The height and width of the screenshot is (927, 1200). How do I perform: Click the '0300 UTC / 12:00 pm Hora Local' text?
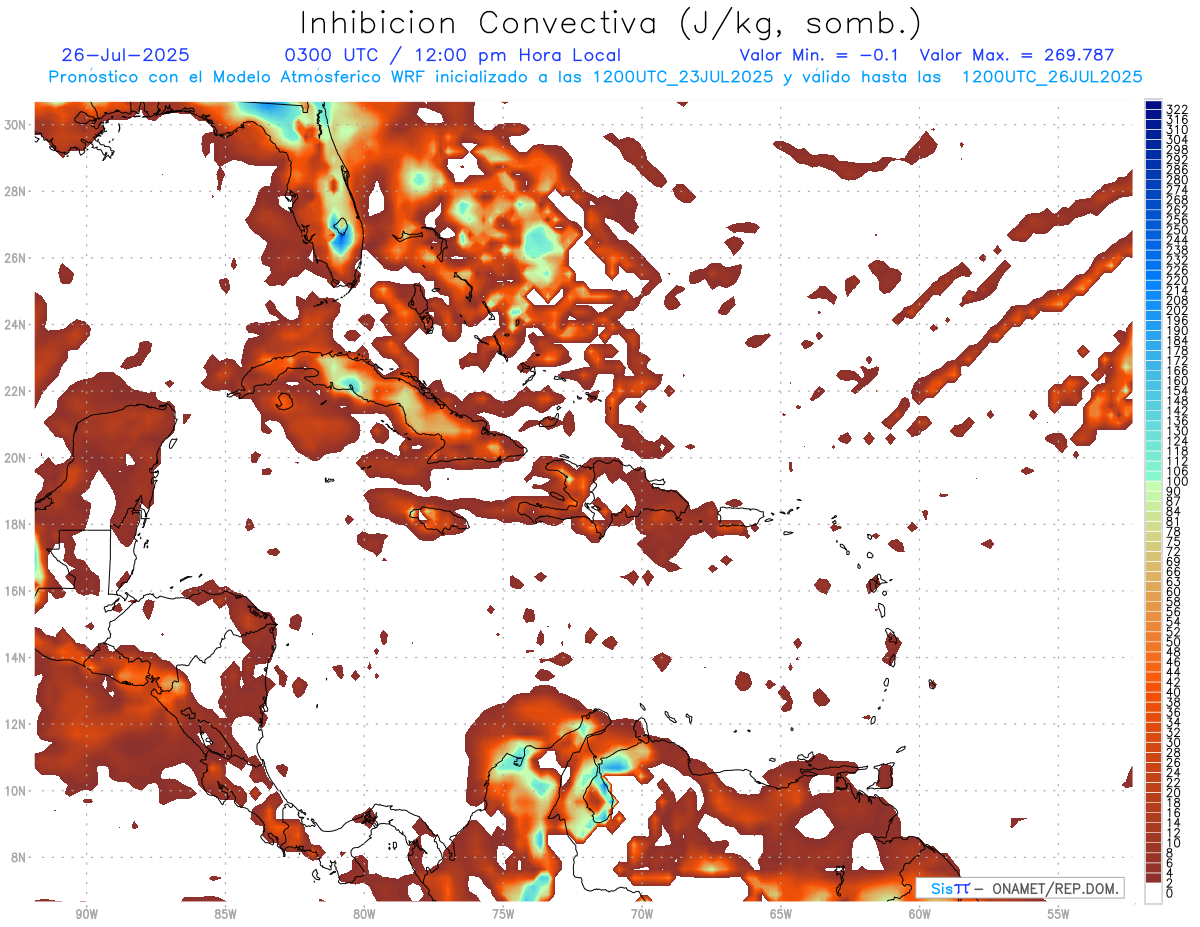point(453,56)
